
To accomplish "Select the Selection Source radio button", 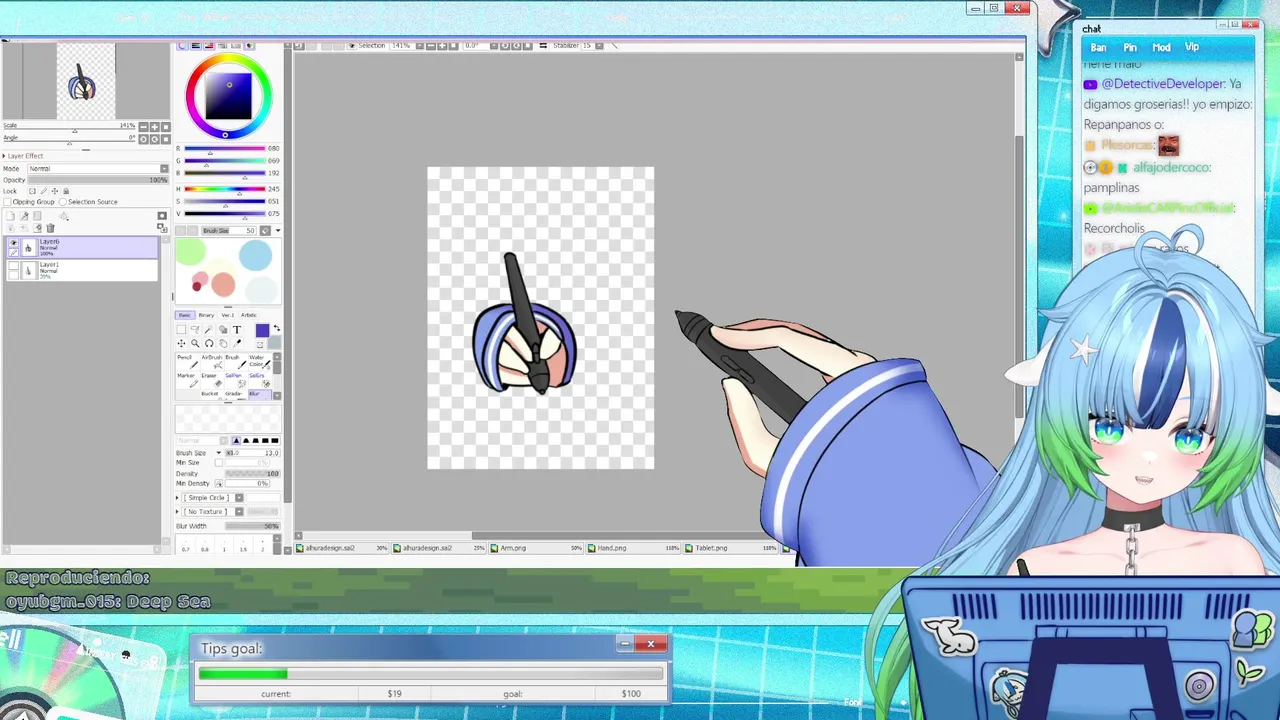I will [62, 202].
